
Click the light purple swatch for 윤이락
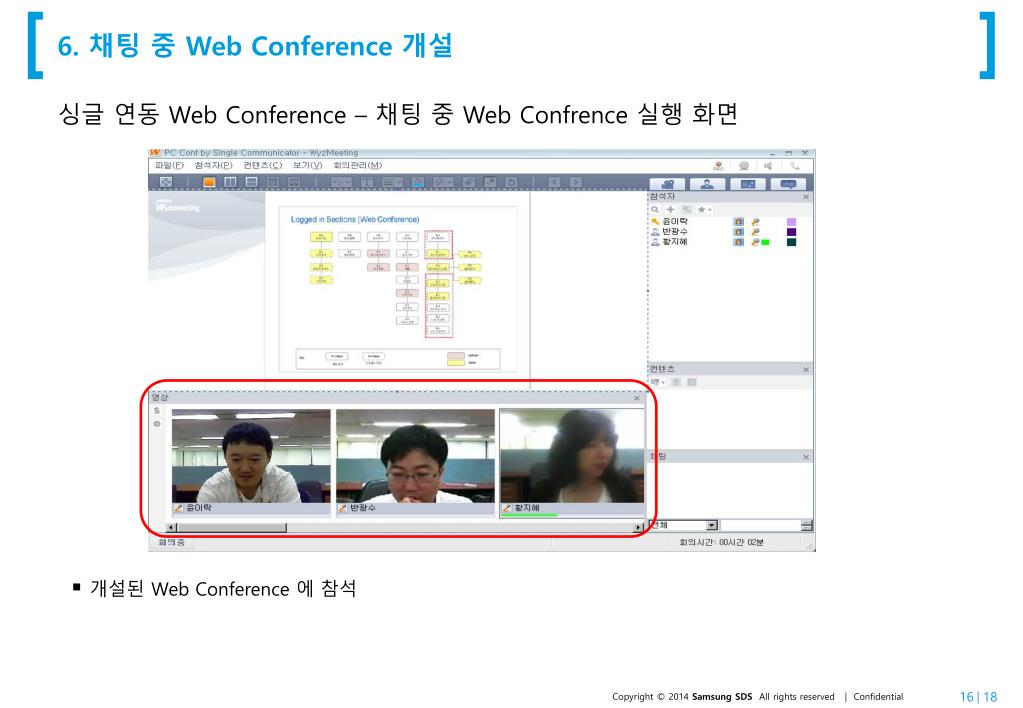tap(791, 222)
